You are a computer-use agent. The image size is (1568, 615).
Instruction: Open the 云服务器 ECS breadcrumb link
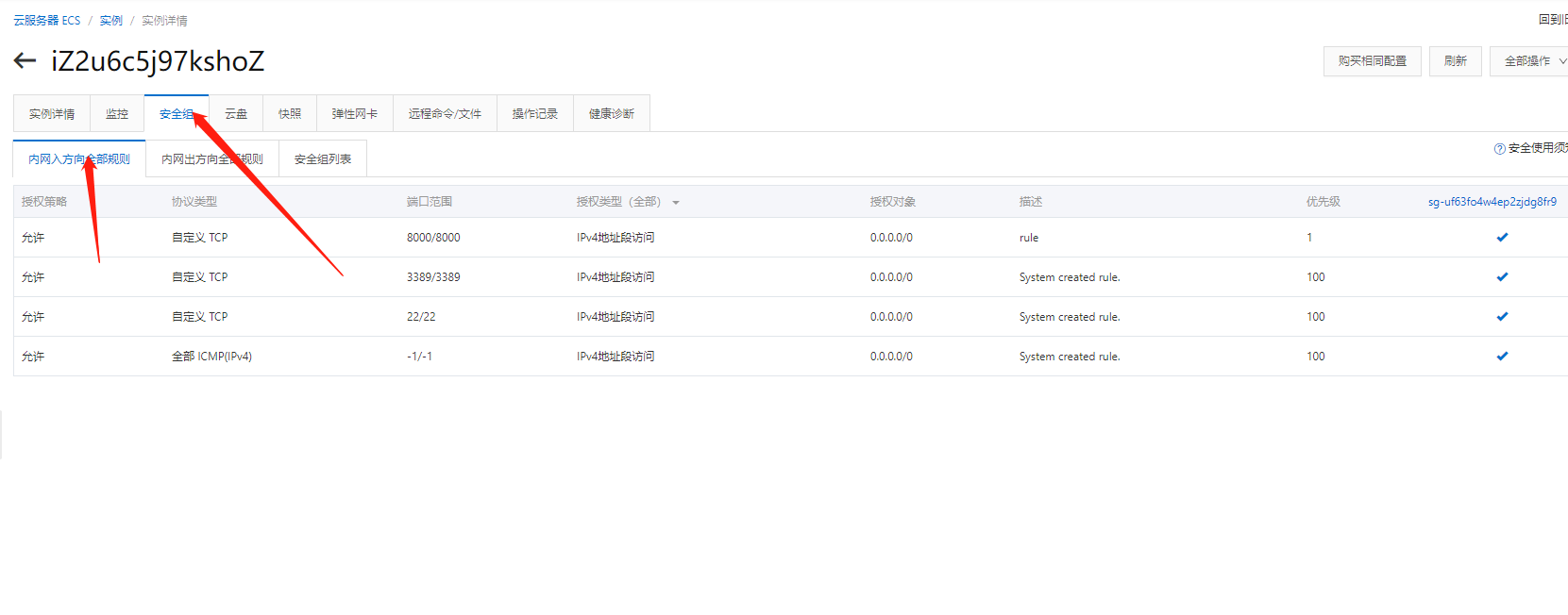(47, 21)
